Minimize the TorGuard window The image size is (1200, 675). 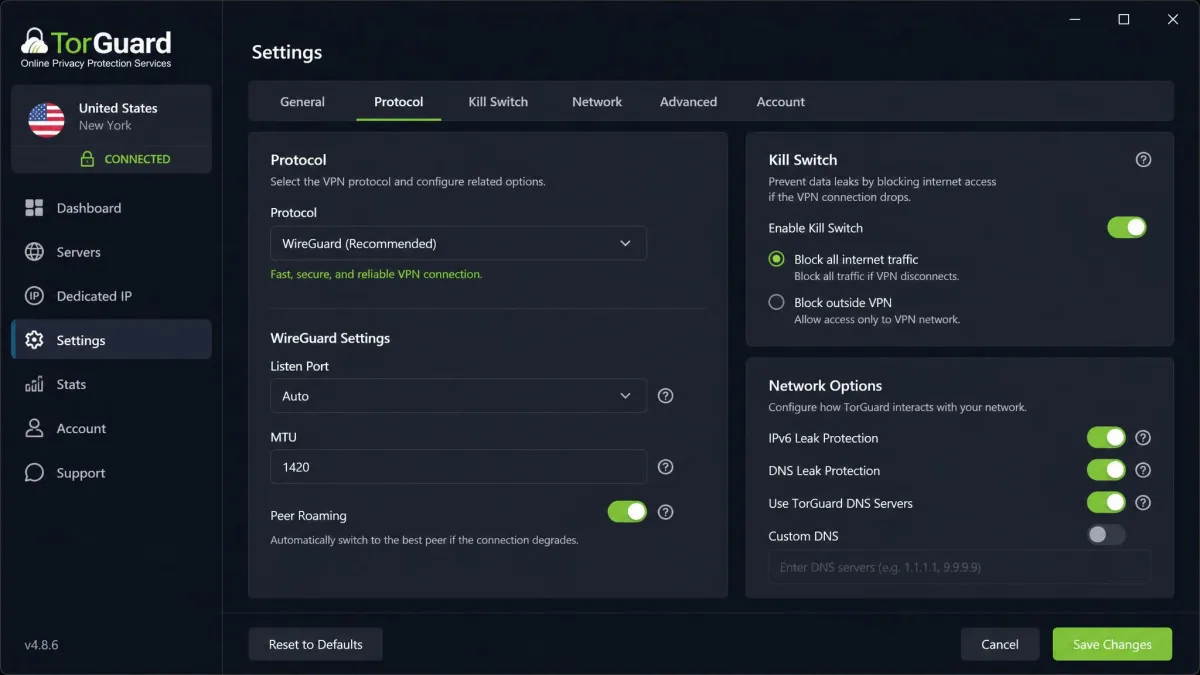coord(1073,20)
